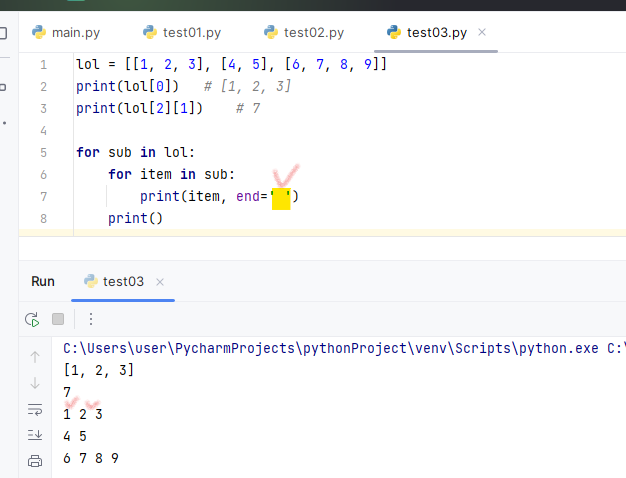Open the test01.py editor tab
The width and height of the screenshot is (626, 478).
tap(182, 32)
